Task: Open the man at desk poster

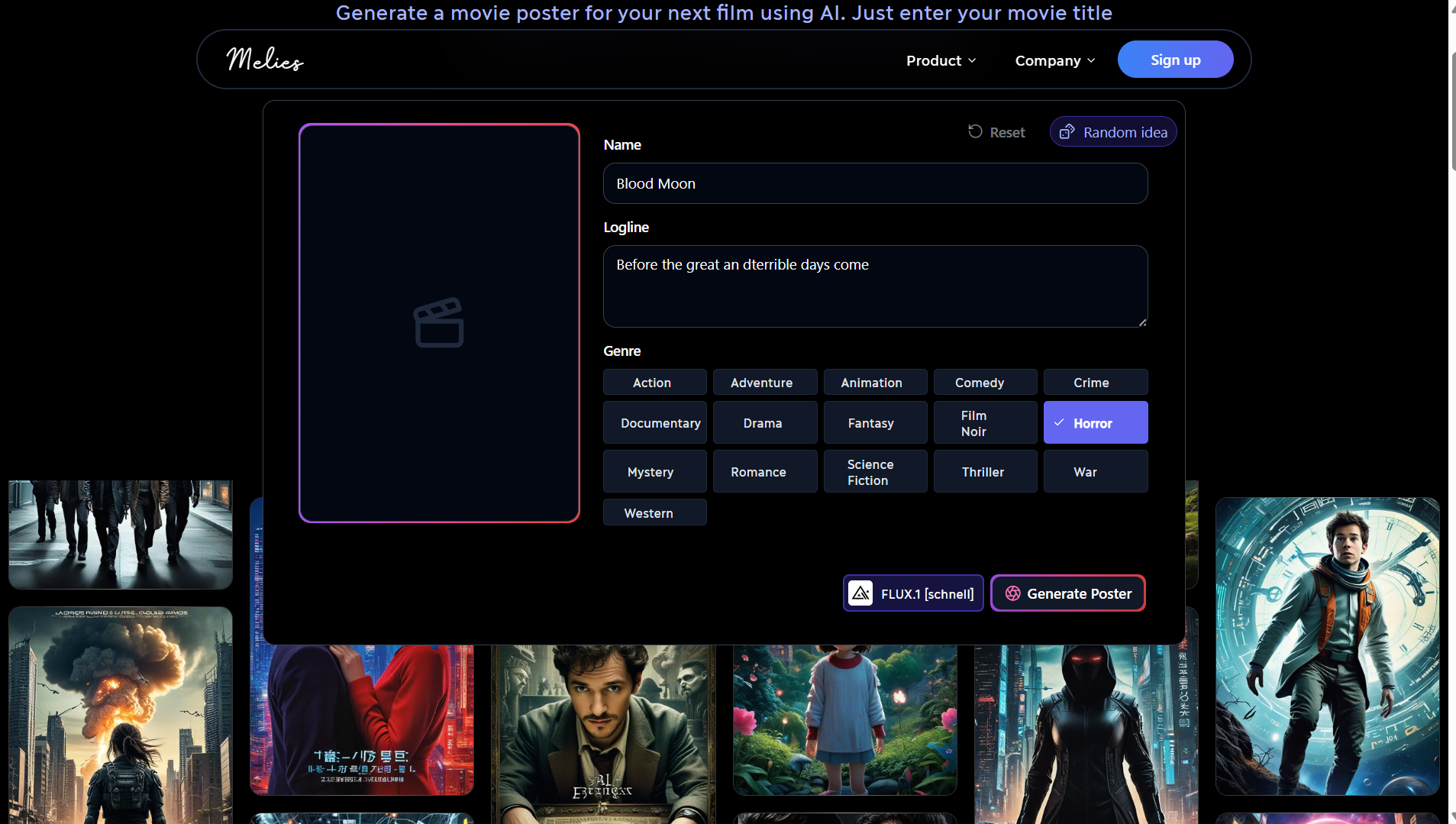Action: [x=603, y=734]
